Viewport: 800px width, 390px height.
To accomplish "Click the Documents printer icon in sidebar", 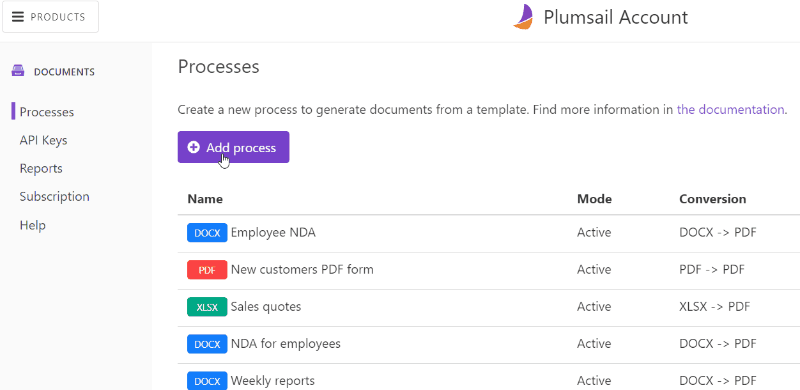I will tap(18, 71).
